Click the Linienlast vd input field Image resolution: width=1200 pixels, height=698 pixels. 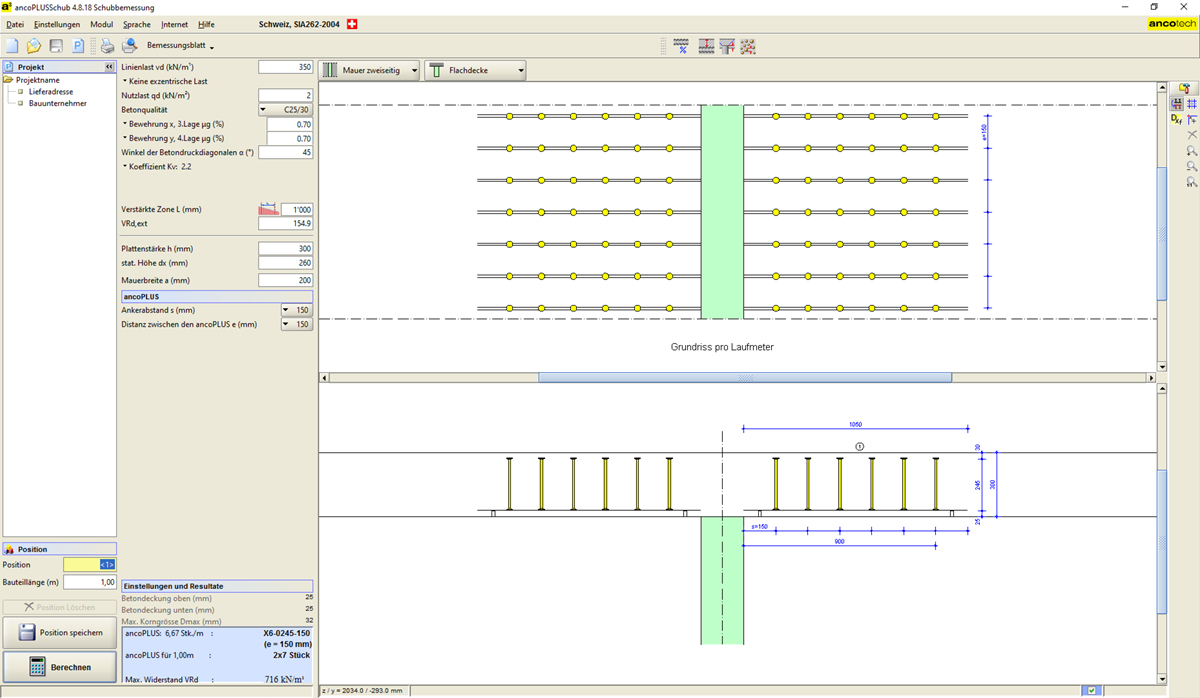point(285,67)
